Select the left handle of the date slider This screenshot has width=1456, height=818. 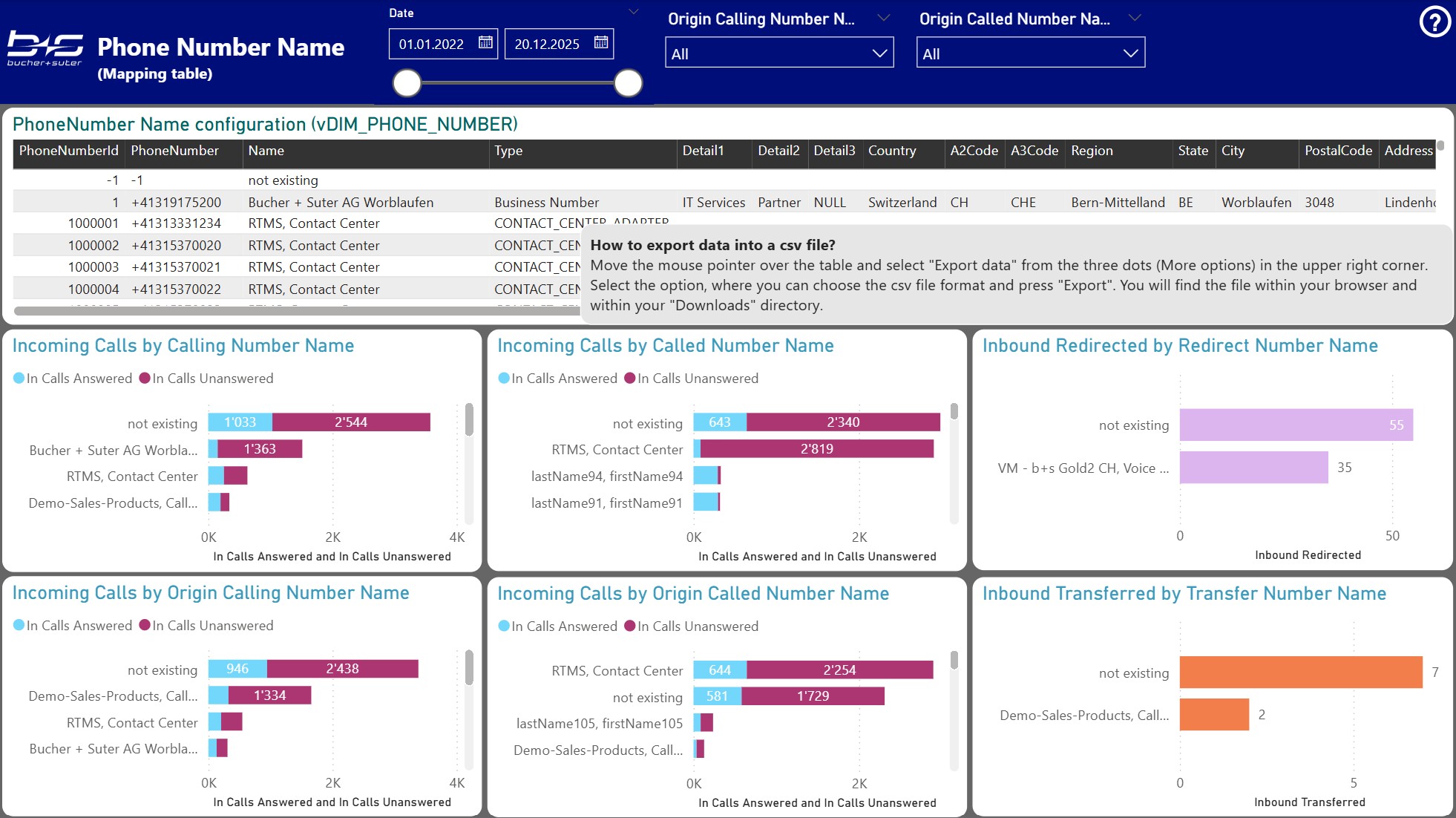(x=407, y=83)
